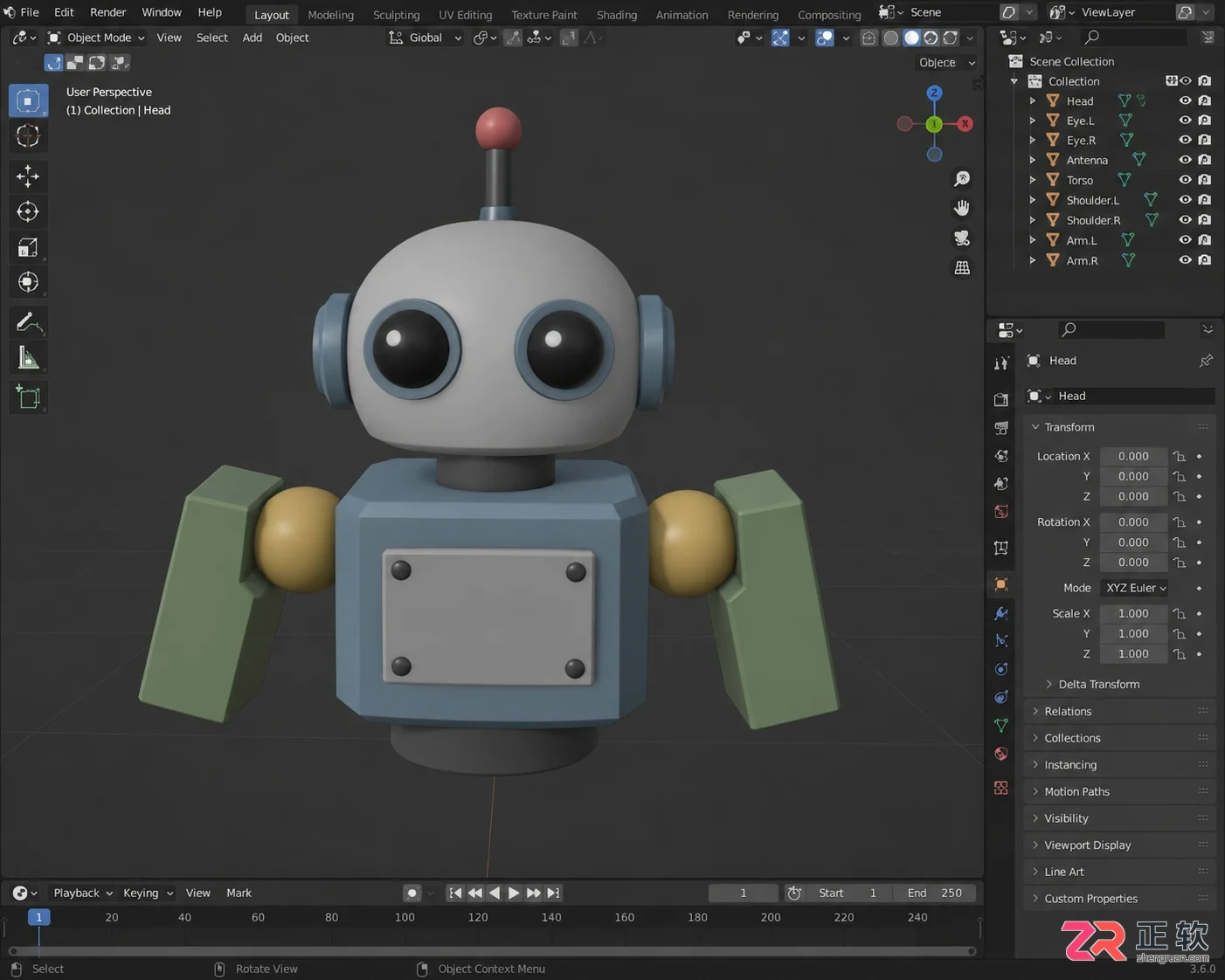Click the pin icon beside Head
Viewport: 1225px width, 980px height.
point(1206,361)
